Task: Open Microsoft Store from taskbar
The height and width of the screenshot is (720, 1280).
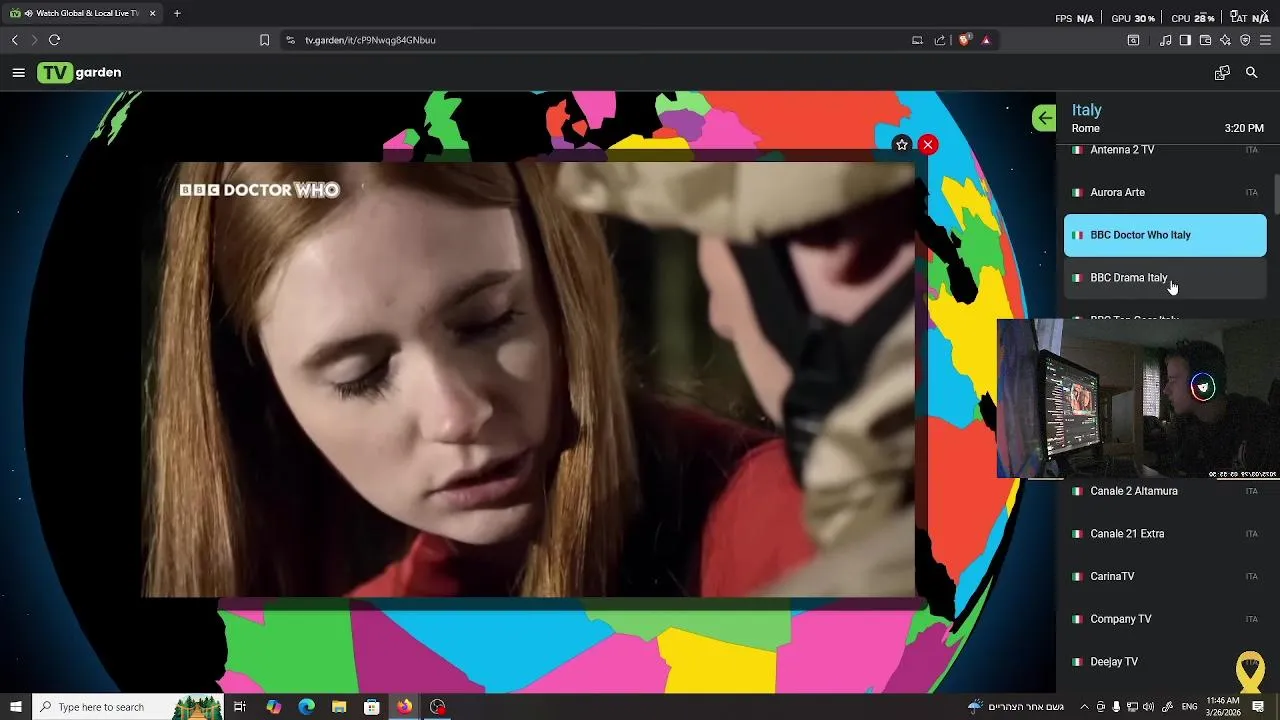Action: [x=372, y=707]
